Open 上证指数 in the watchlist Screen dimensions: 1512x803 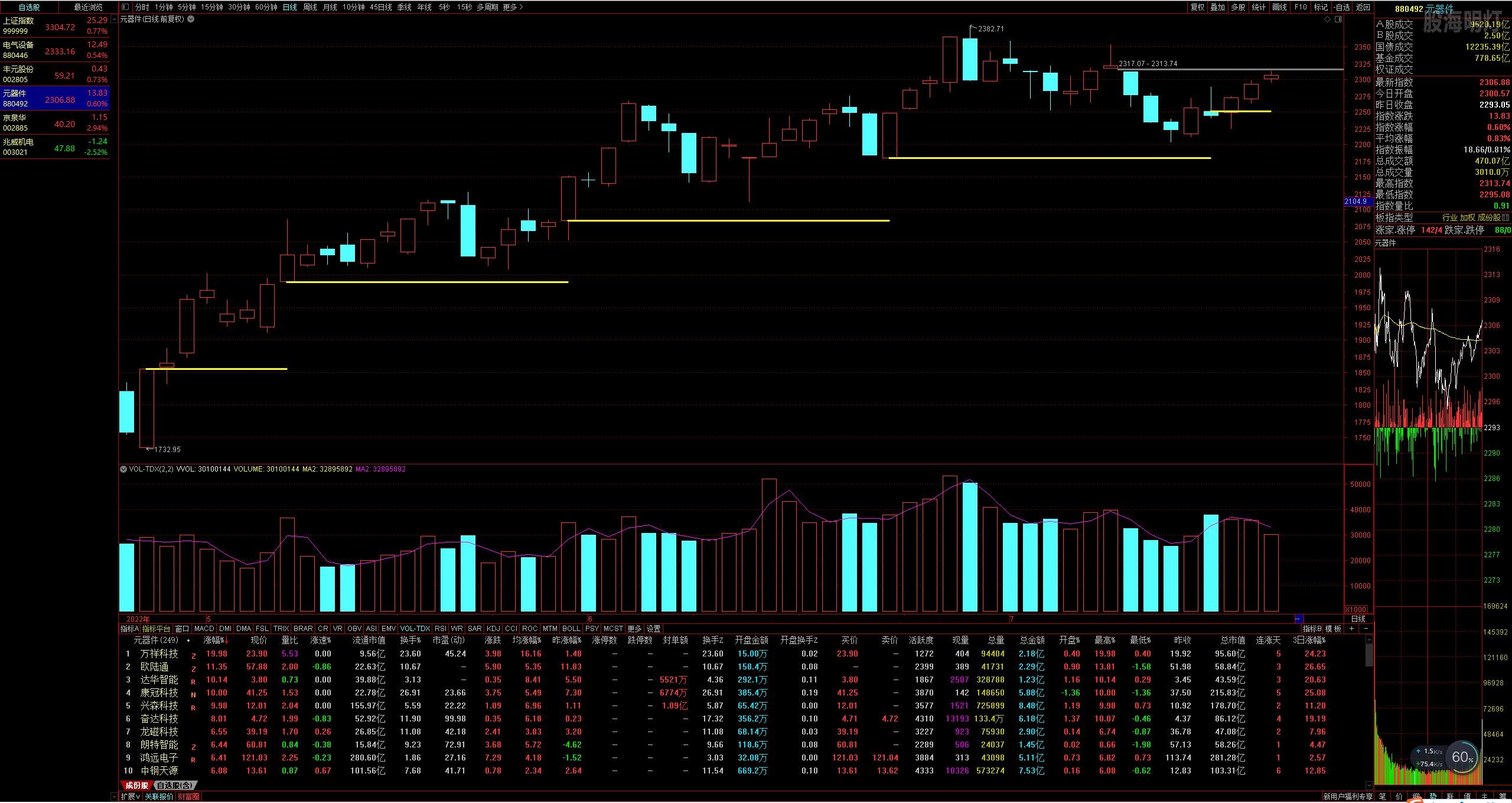pyautogui.click(x=55, y=25)
